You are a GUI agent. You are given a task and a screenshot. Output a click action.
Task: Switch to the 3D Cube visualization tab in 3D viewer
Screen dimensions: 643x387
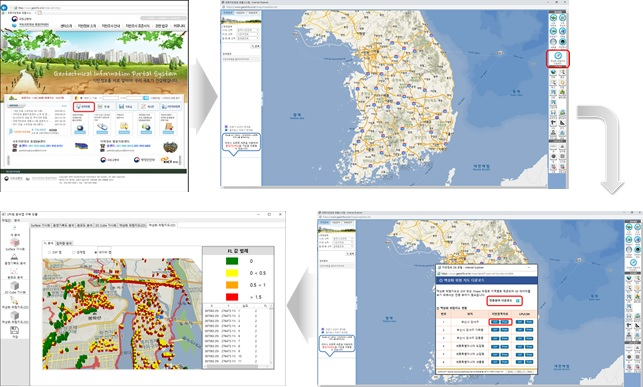click(x=106, y=225)
